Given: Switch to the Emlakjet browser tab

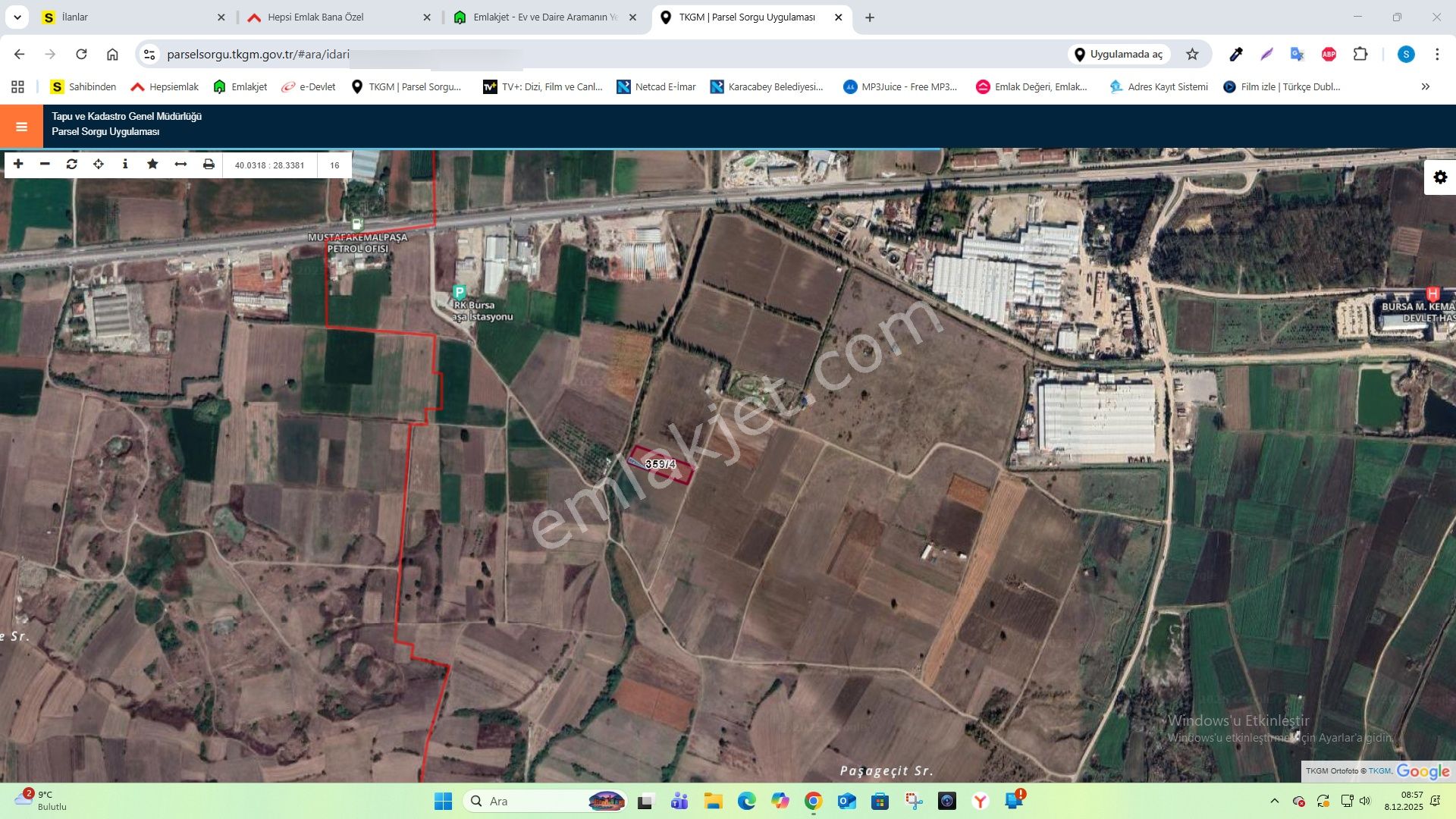Looking at the screenshot, I should pos(540,17).
